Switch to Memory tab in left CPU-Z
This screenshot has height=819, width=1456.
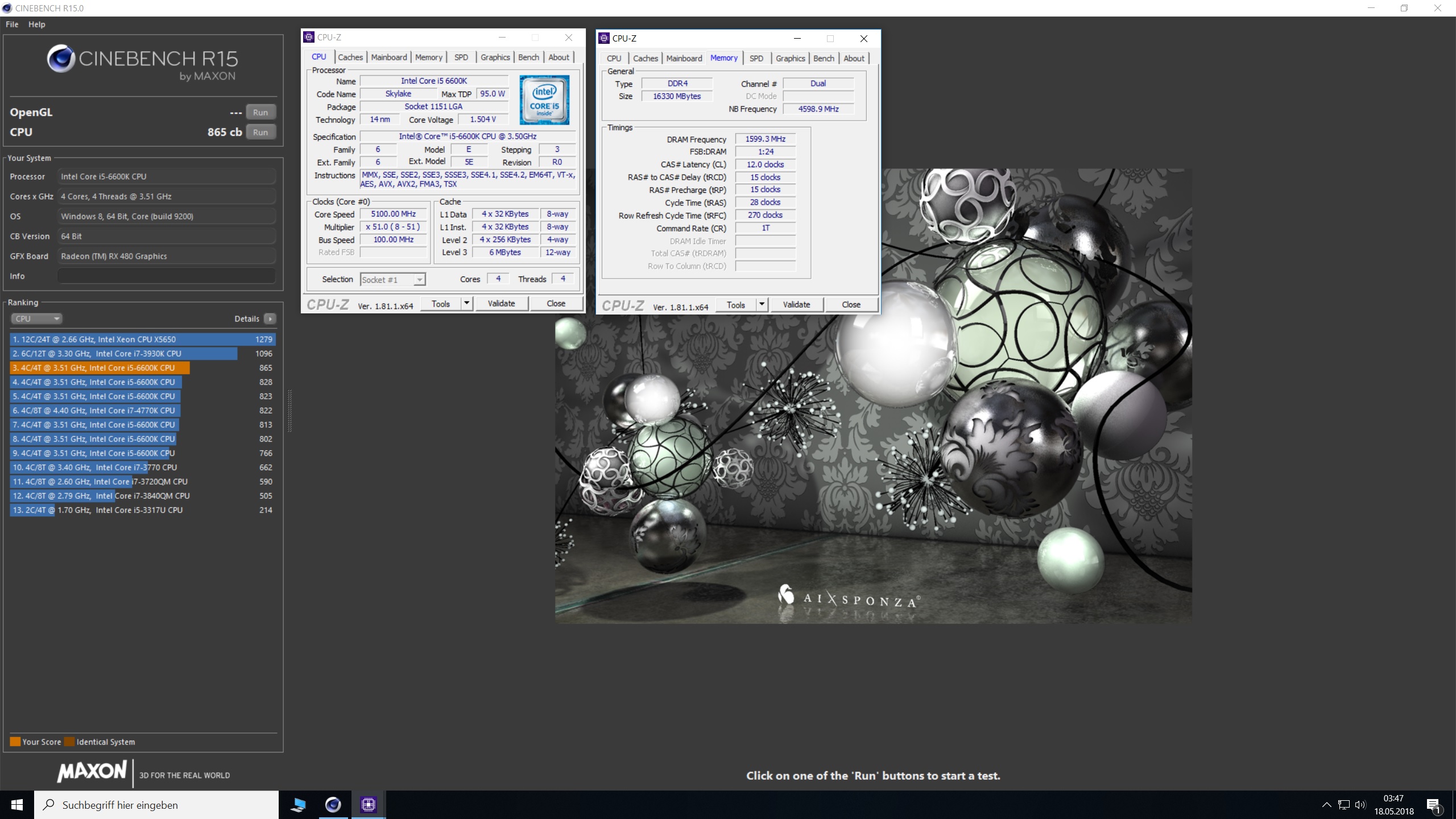tap(429, 57)
